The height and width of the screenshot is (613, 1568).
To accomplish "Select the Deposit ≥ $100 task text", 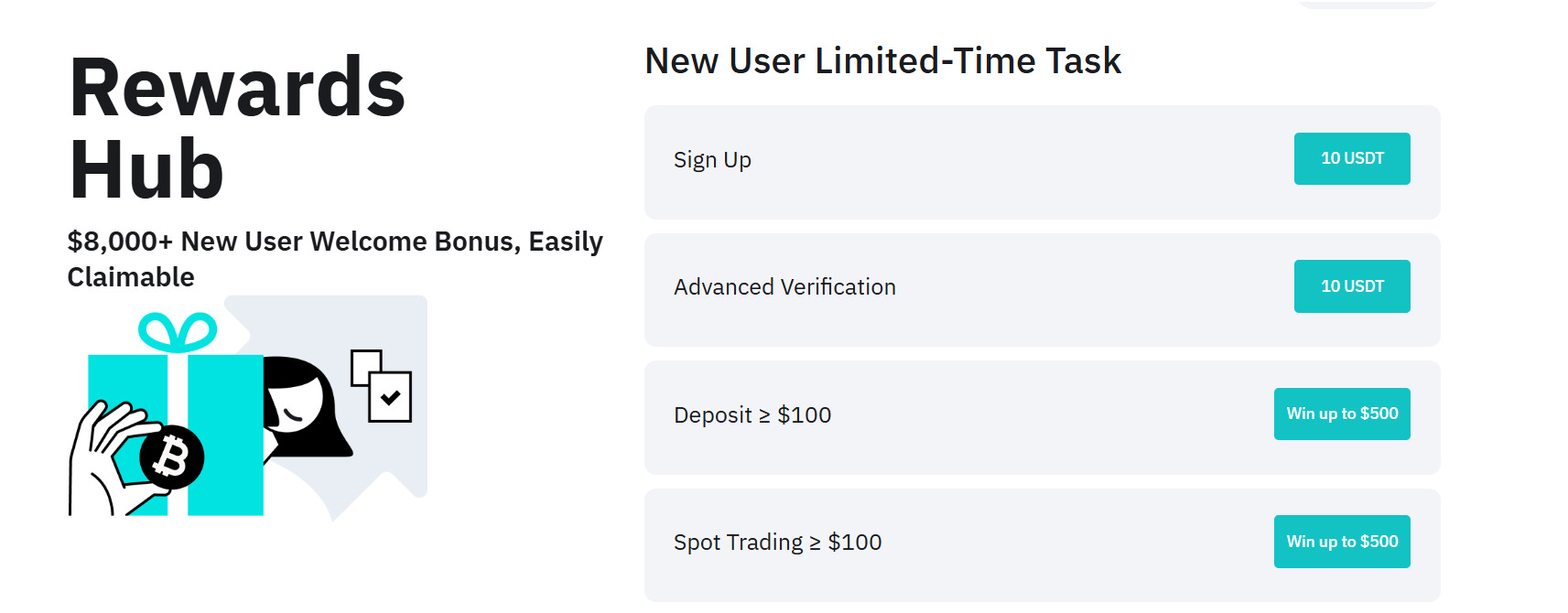I will (752, 415).
